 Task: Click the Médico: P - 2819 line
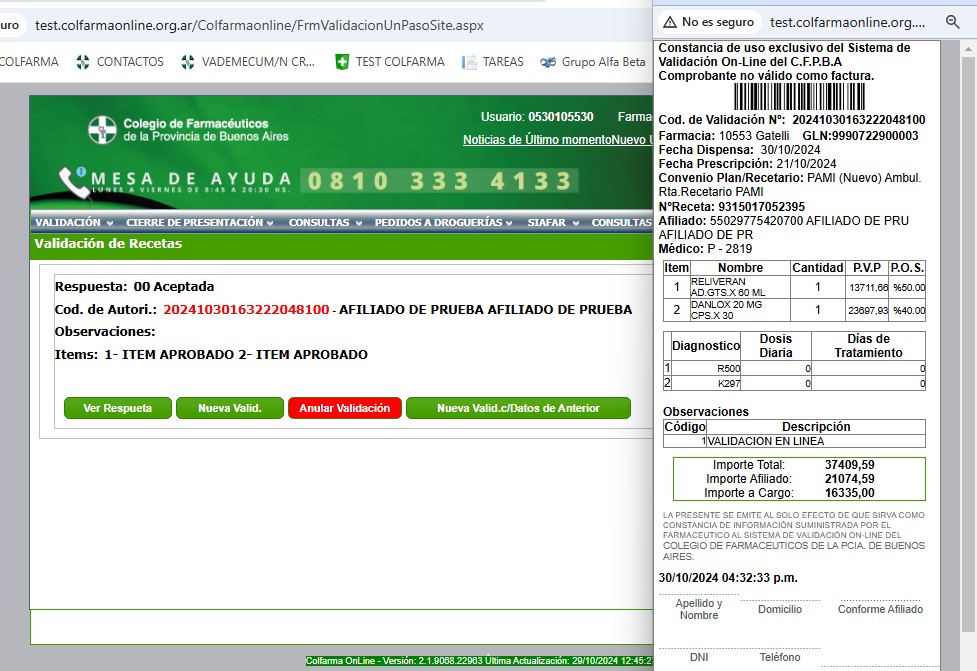[705, 249]
